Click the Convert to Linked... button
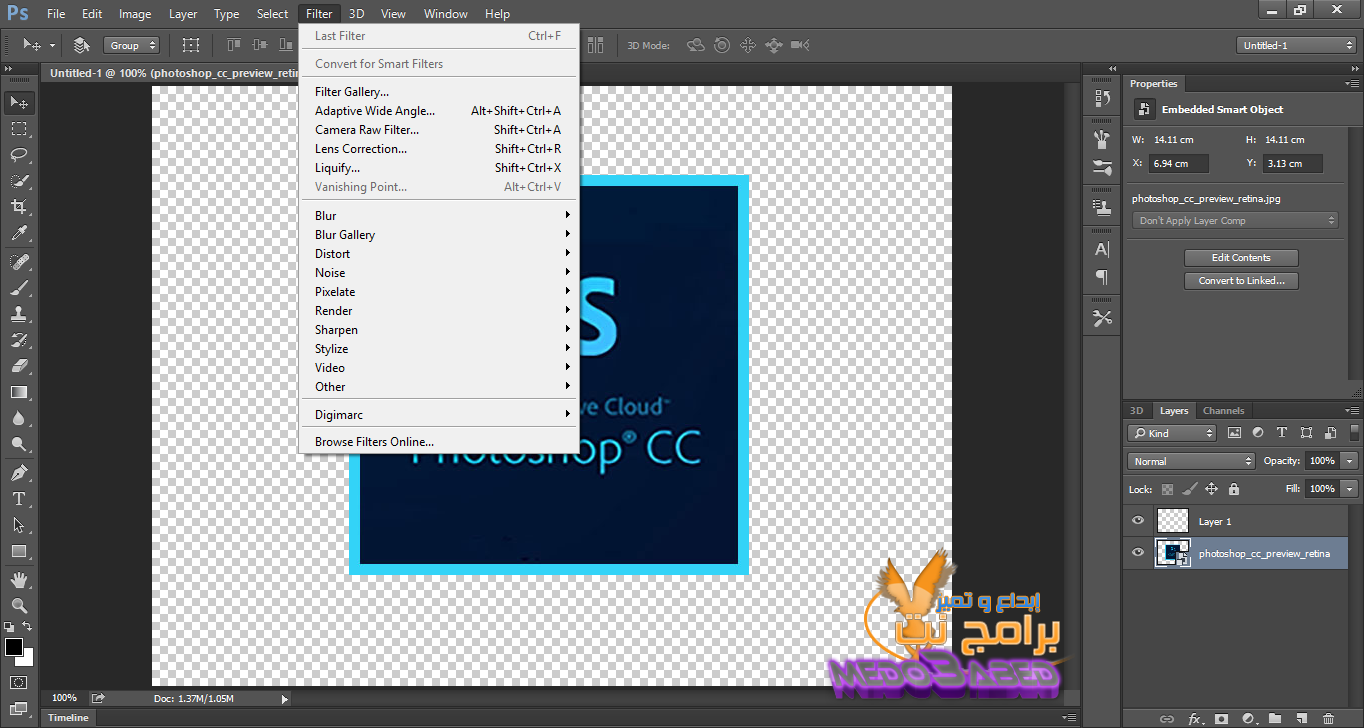1364x728 pixels. [1241, 281]
